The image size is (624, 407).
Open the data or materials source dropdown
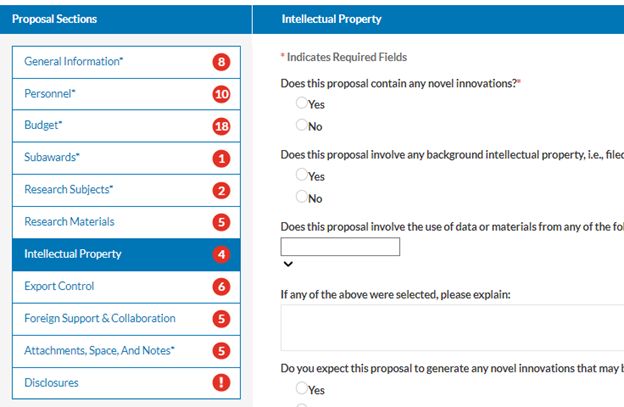tap(340, 247)
